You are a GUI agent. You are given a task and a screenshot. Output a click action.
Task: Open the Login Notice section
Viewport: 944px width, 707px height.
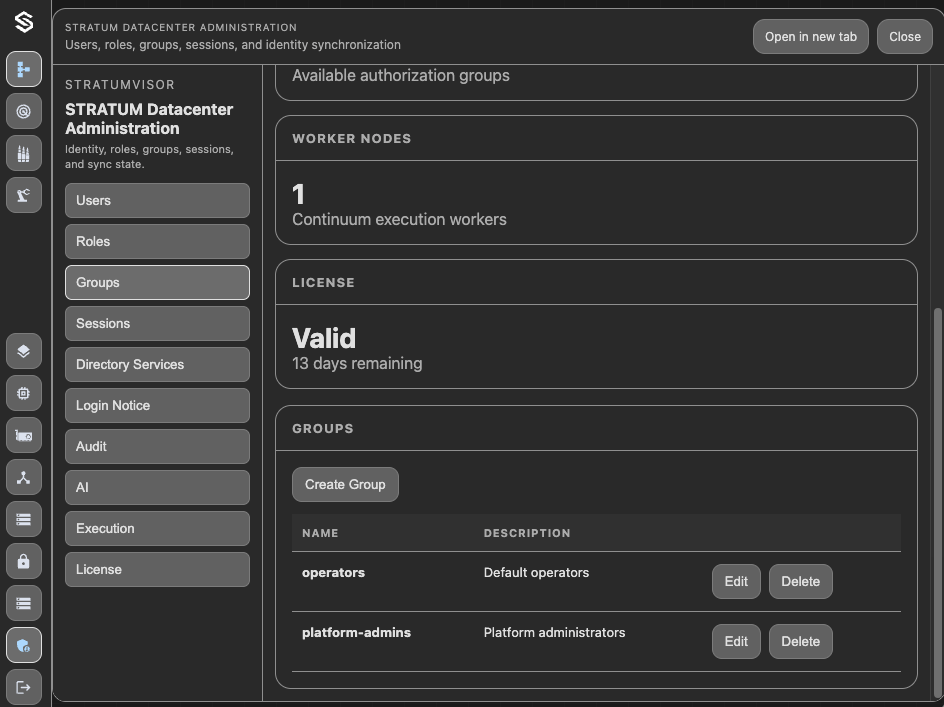tap(157, 405)
